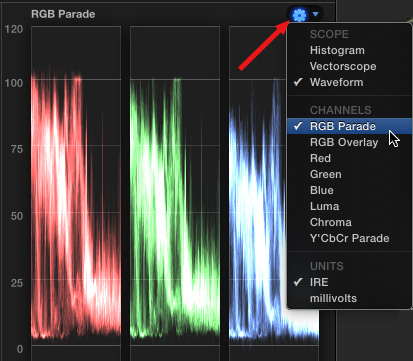Click the 25 scale label

pos(17,283)
